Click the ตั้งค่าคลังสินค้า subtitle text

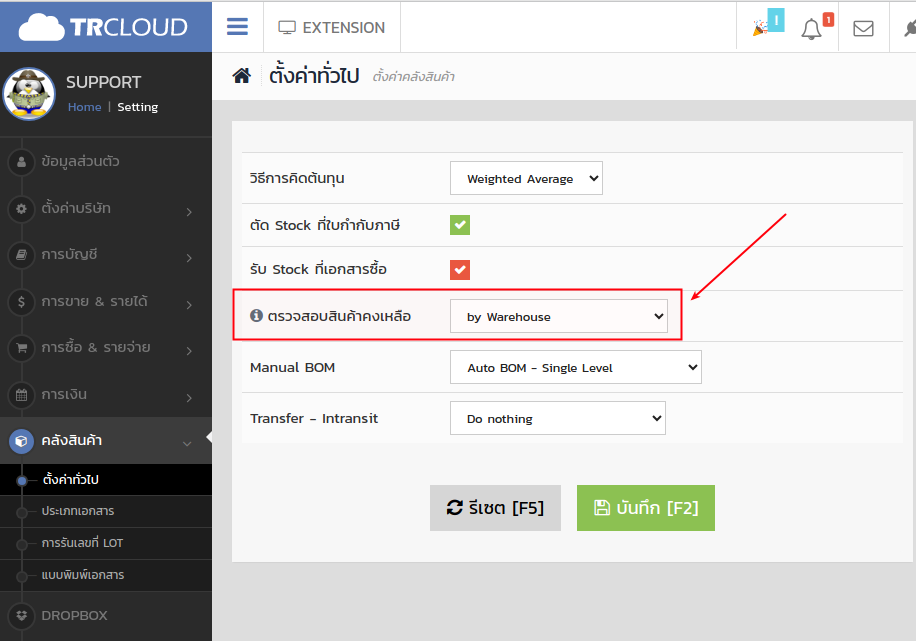point(414,77)
